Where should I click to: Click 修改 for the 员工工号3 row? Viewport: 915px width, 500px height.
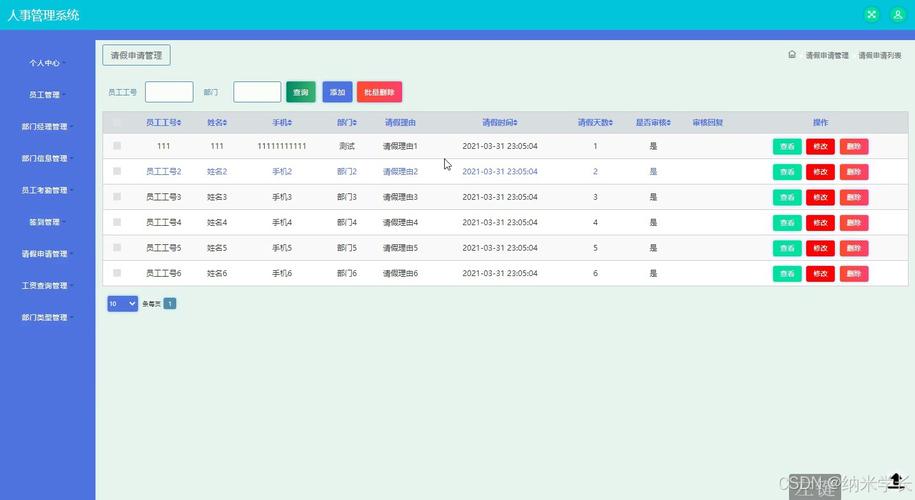[x=820, y=197]
